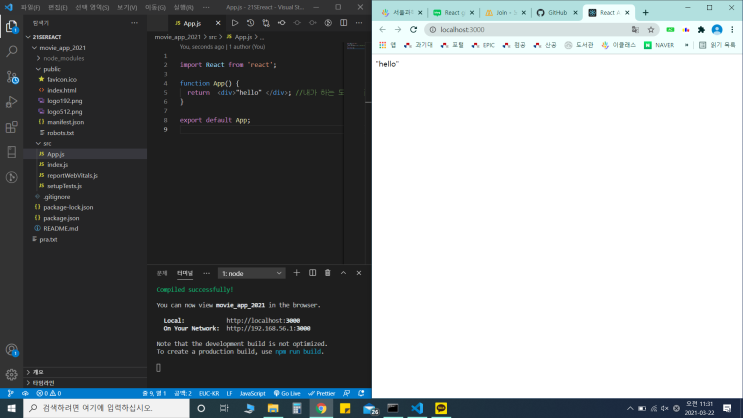Open the editor's more actions ellipsis
Viewport: 743px width, 418px height.
coord(359,23)
